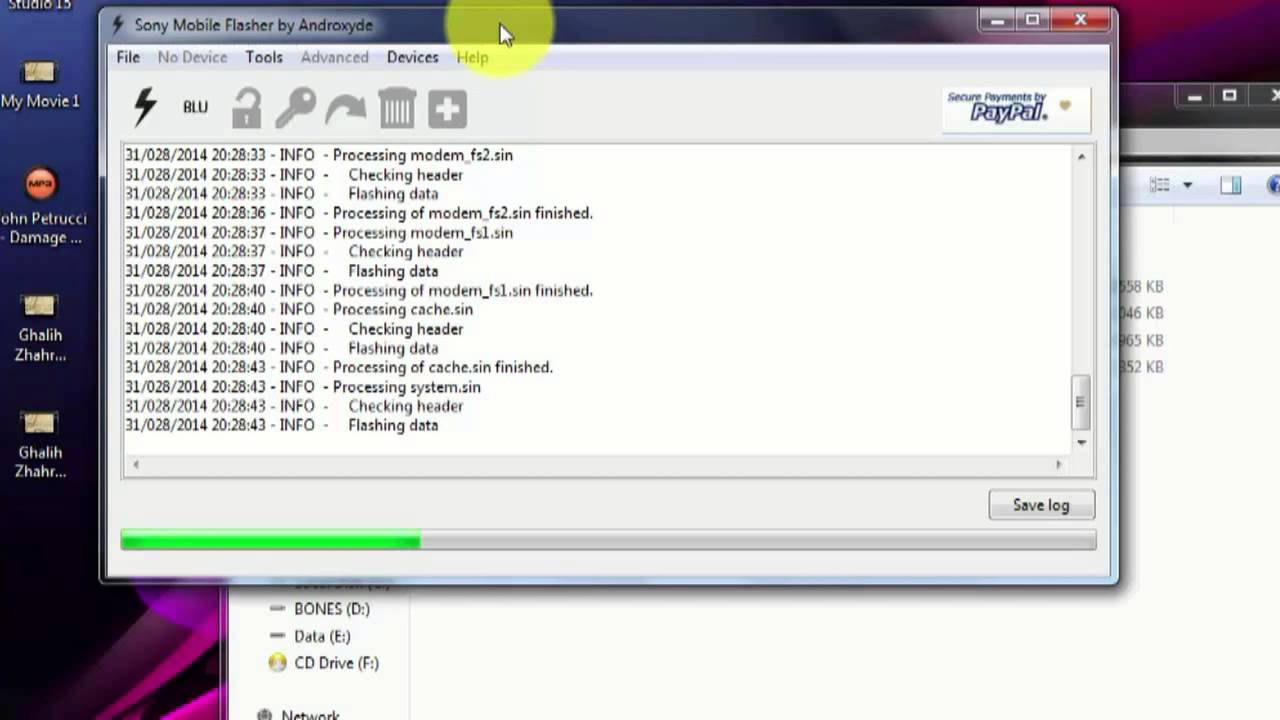
Task: Open the No Device menu
Action: (x=192, y=57)
